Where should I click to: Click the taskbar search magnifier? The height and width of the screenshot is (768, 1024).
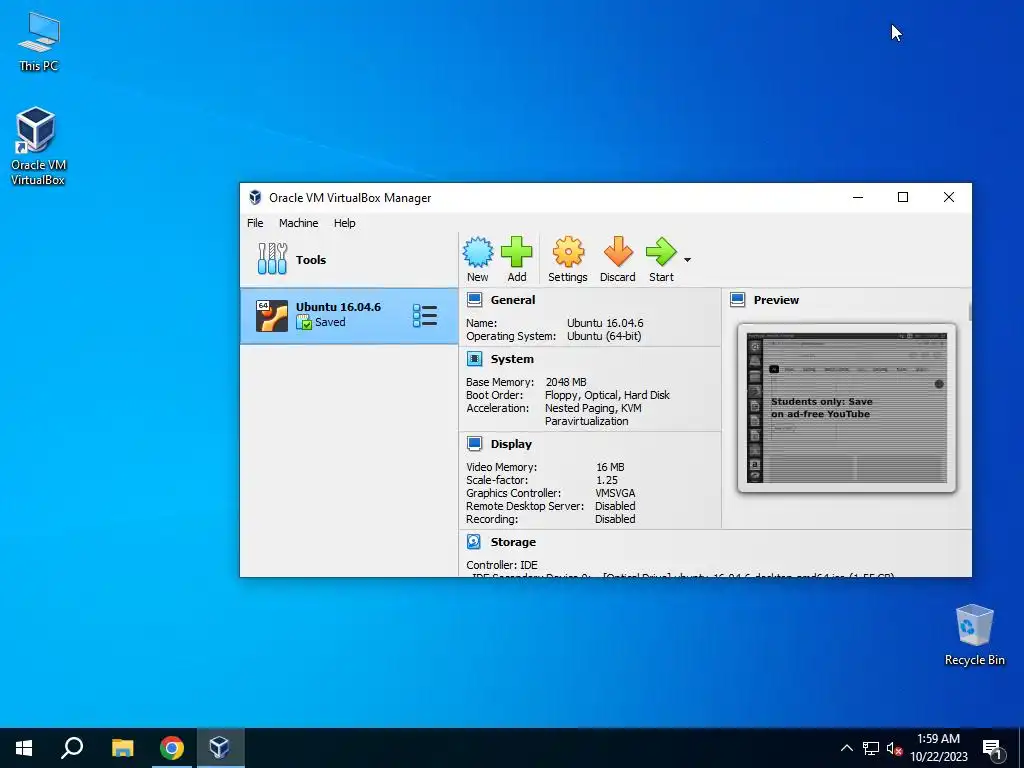click(x=72, y=748)
